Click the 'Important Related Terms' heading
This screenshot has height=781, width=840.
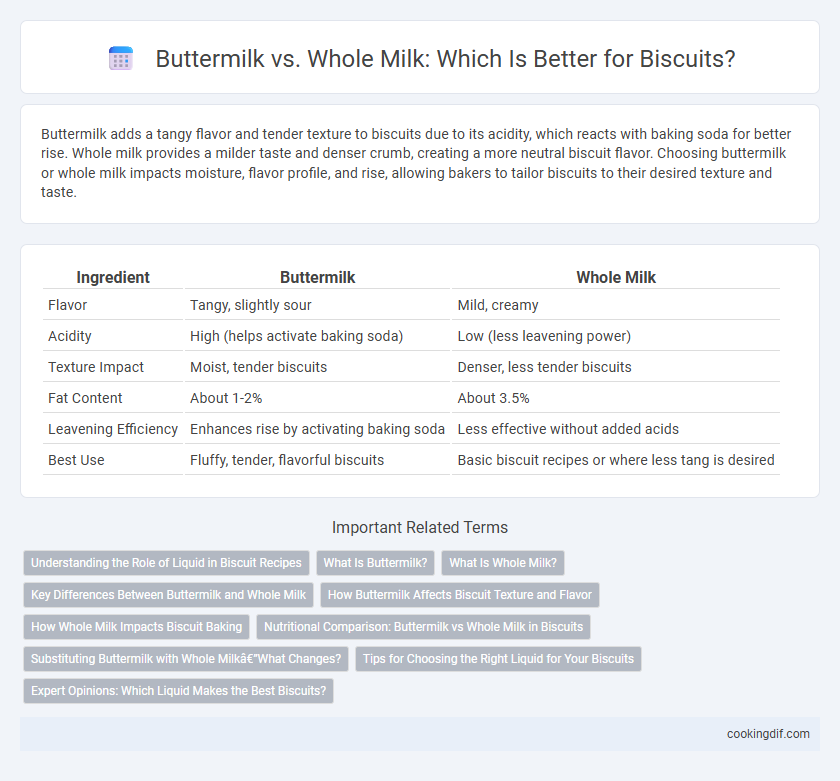(420, 528)
